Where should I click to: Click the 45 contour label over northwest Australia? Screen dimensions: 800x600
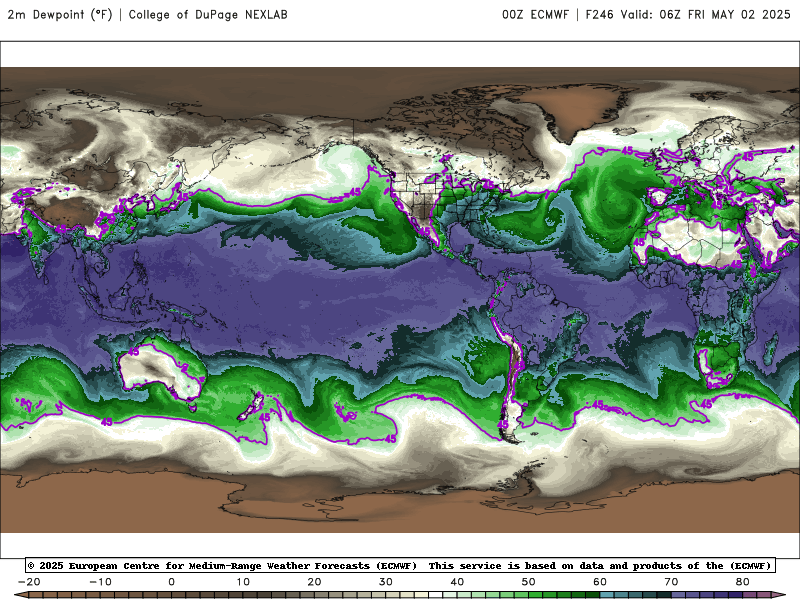tap(133, 352)
